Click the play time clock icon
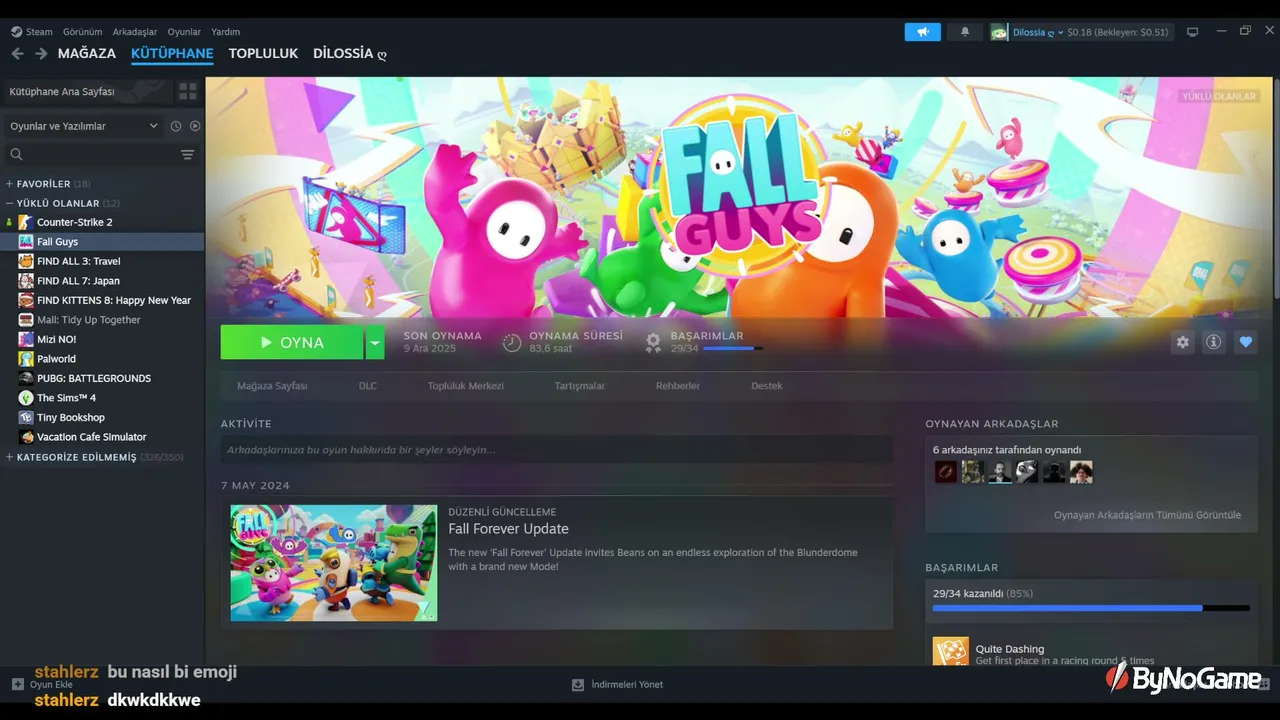 tap(512, 342)
